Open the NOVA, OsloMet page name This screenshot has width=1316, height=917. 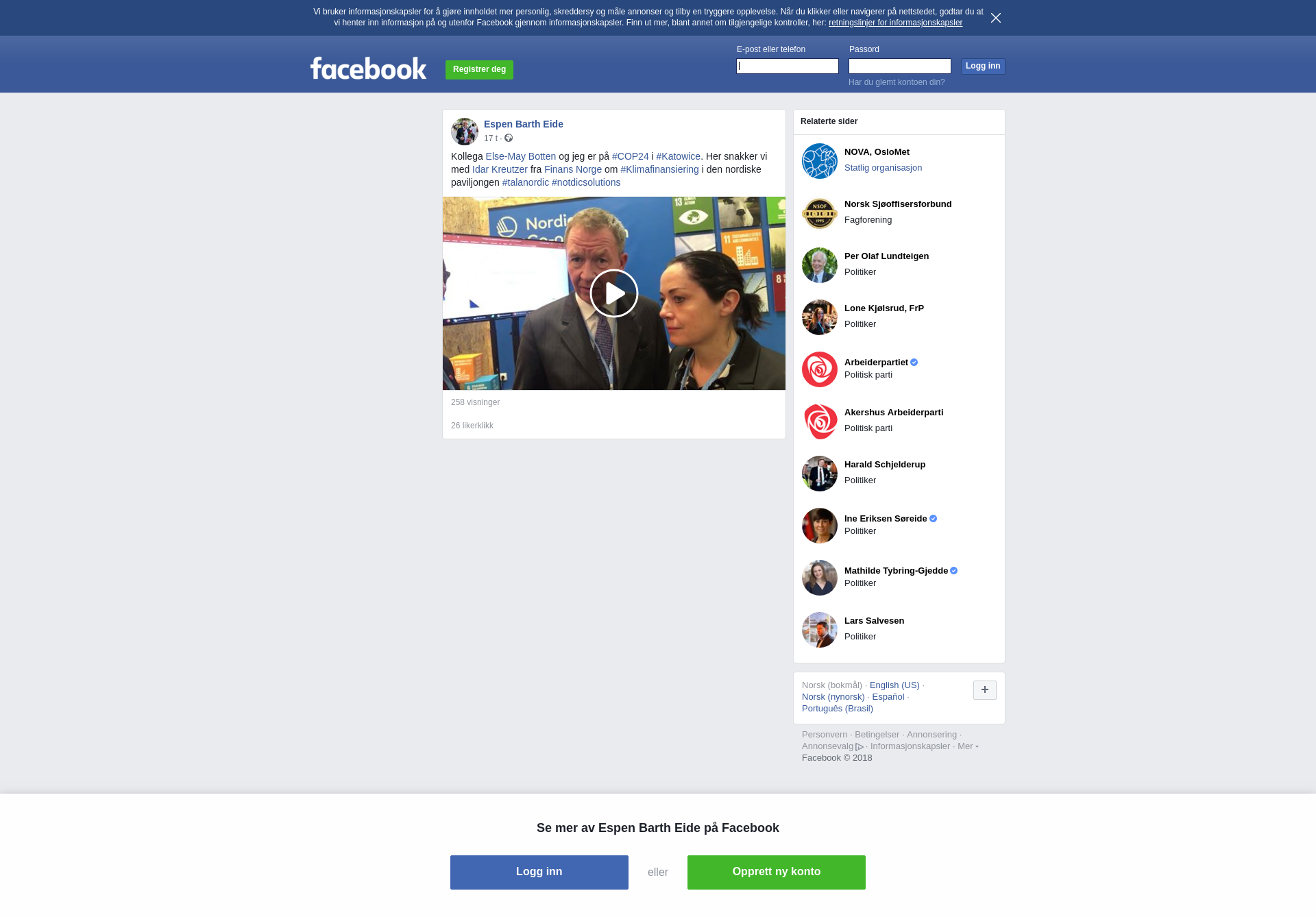tap(877, 152)
